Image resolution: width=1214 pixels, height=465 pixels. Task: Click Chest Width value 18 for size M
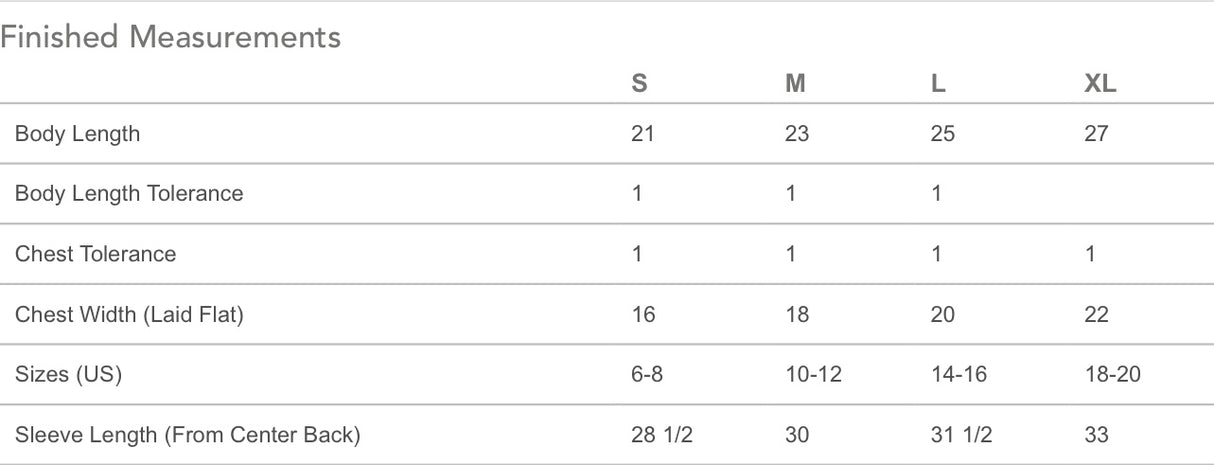(x=797, y=315)
